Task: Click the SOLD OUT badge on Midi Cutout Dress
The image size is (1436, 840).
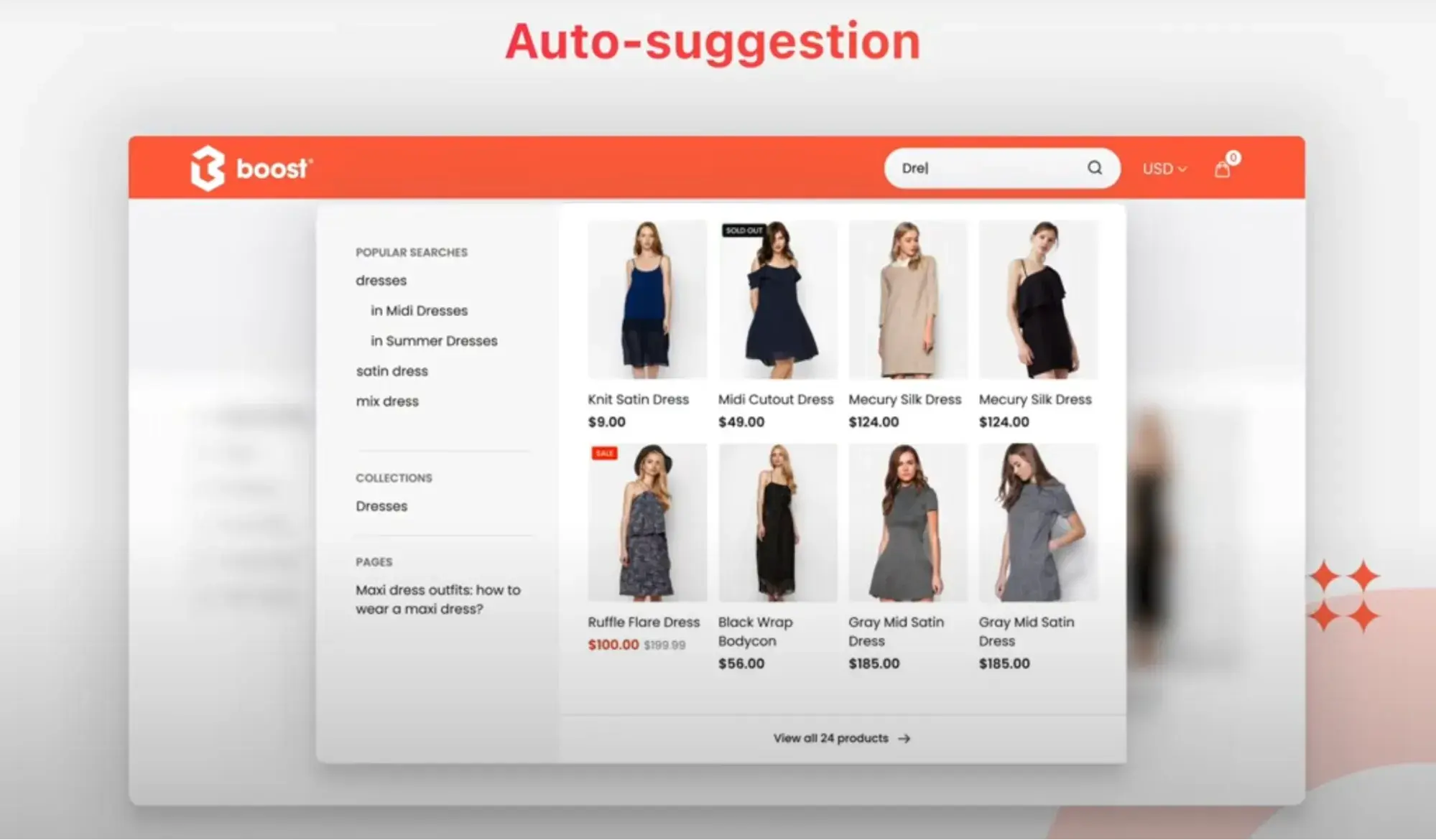Action: point(744,230)
